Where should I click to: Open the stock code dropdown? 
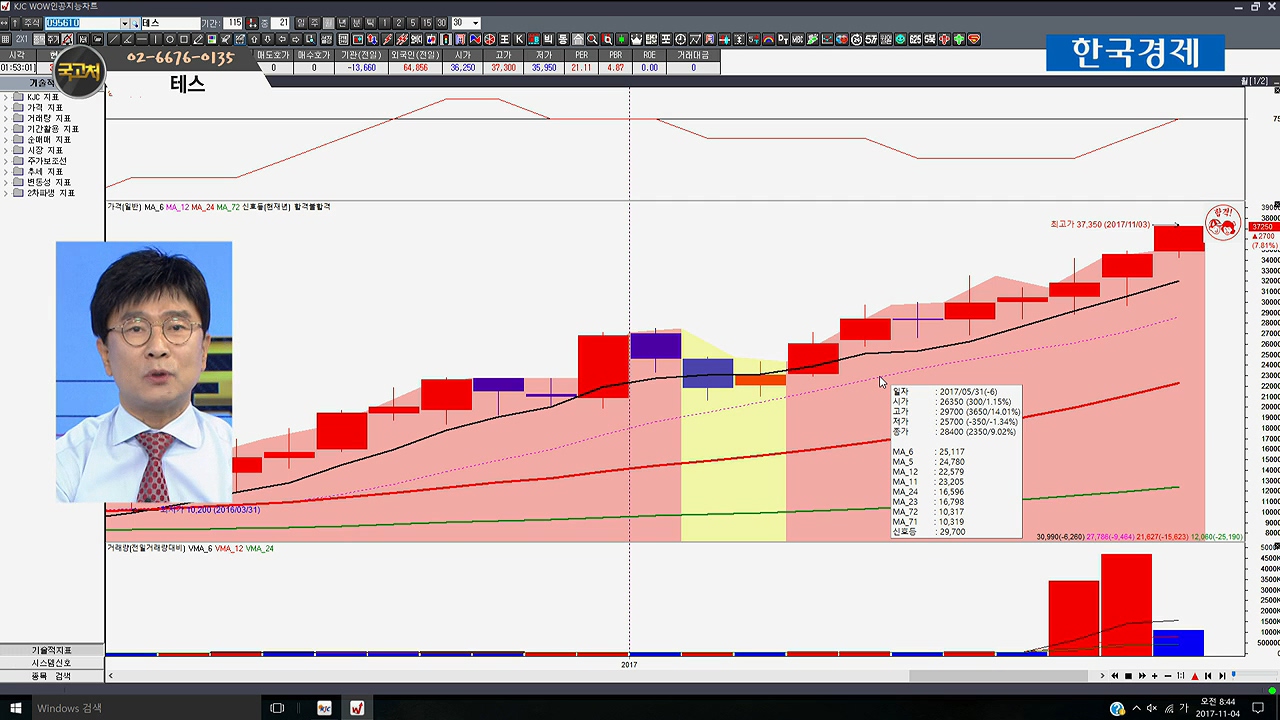125,23
